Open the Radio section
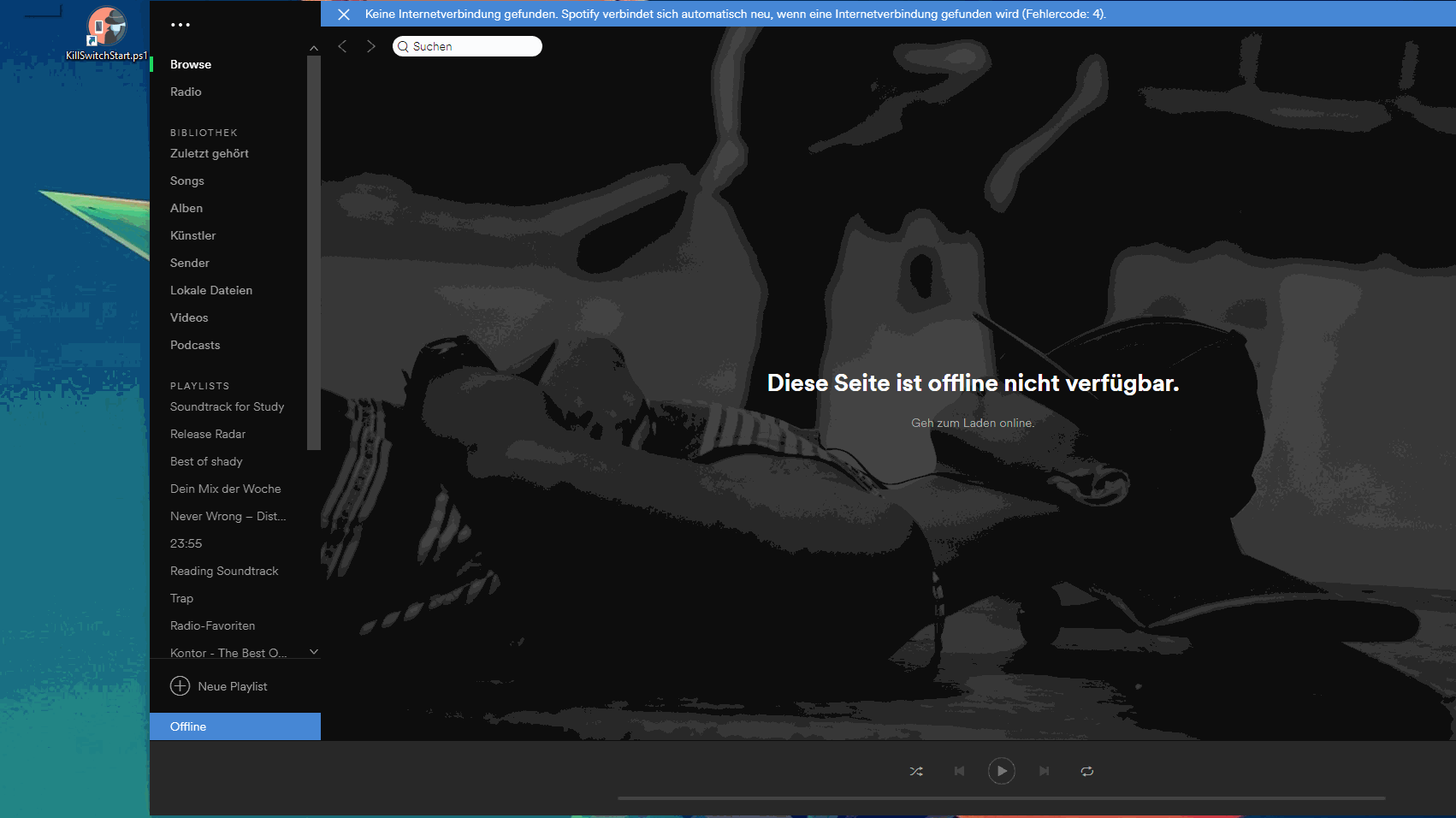This screenshot has width=1456, height=818. [x=186, y=92]
